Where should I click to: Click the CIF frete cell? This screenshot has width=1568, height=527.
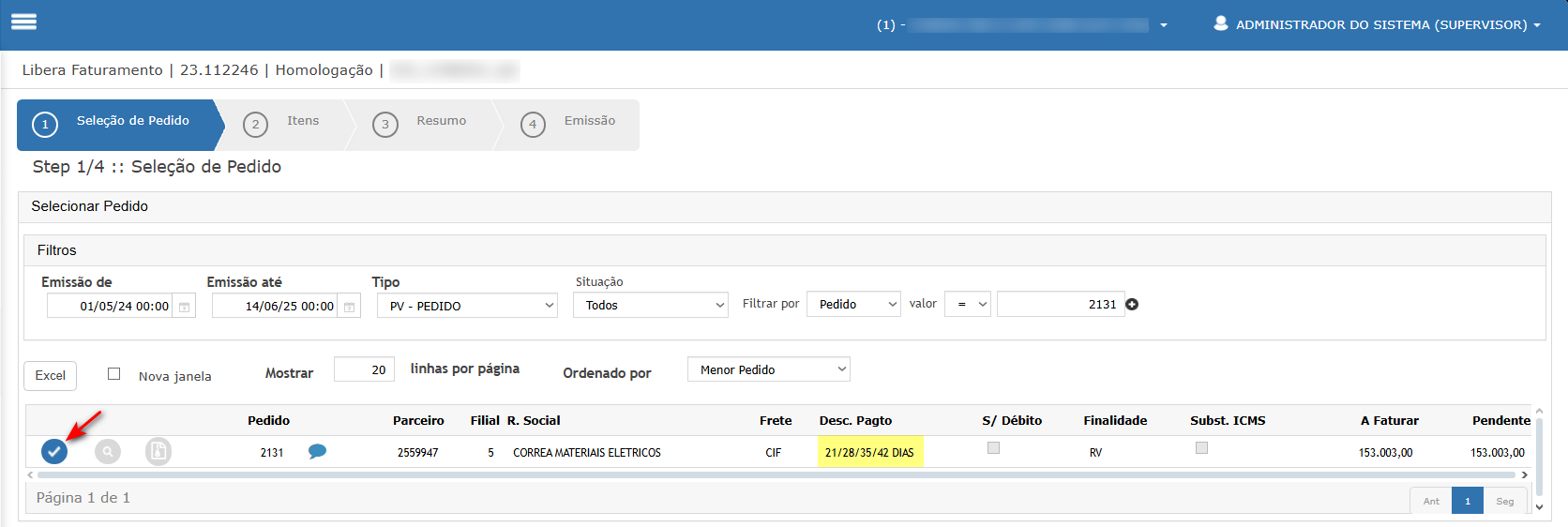(773, 452)
